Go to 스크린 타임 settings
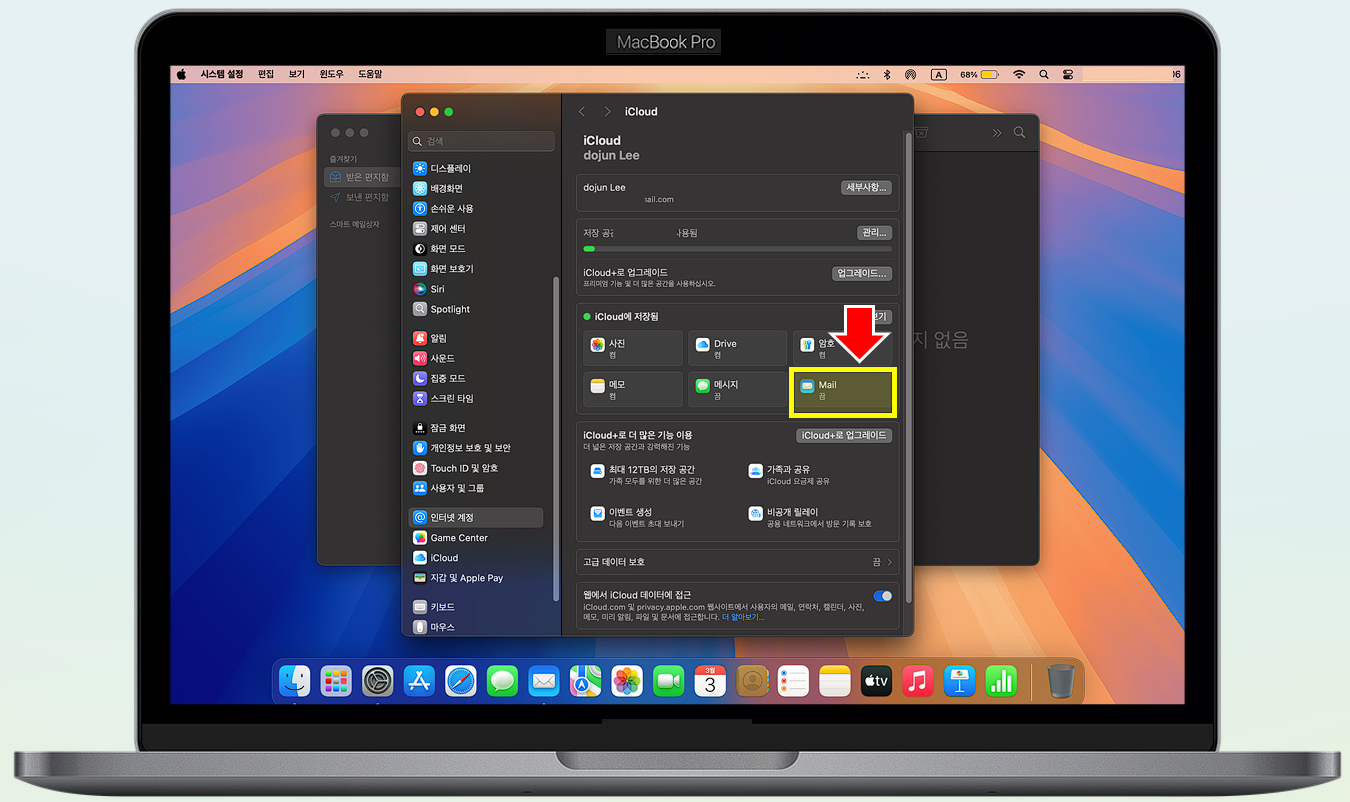1350x802 pixels. 444,398
